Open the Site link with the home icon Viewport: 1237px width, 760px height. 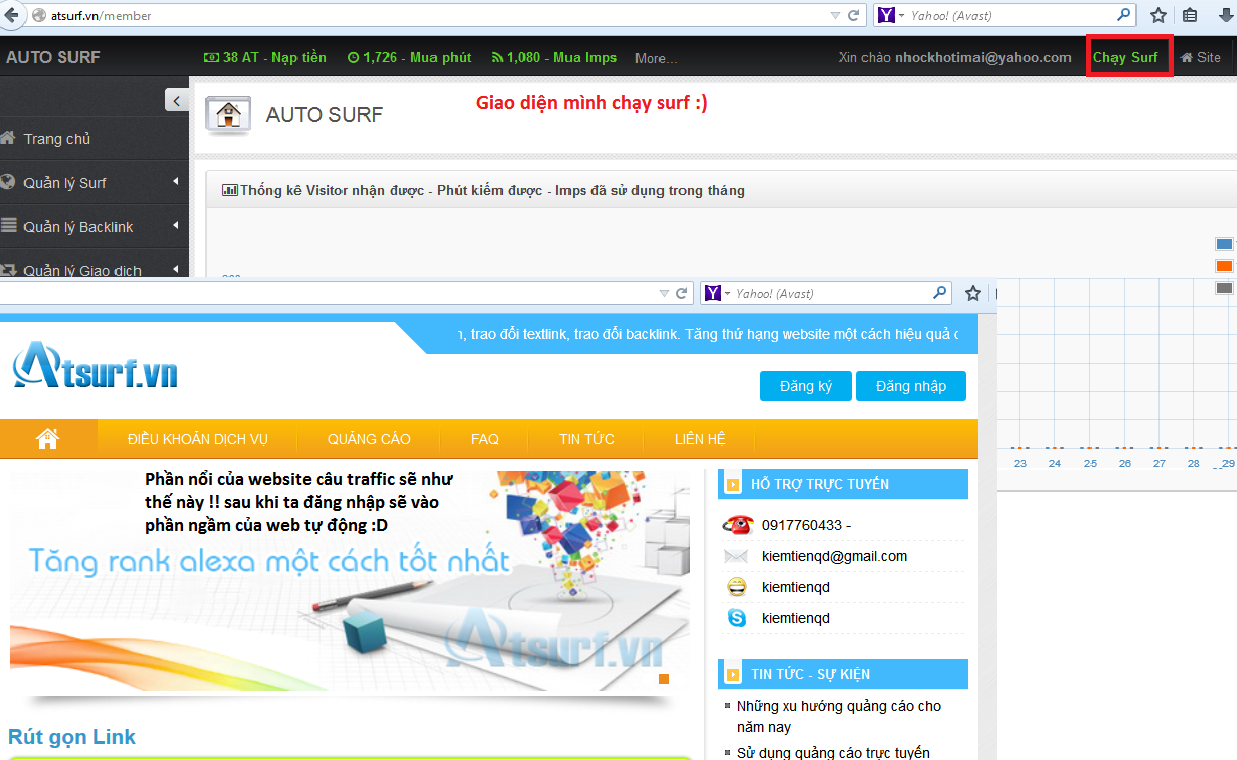tap(1201, 57)
